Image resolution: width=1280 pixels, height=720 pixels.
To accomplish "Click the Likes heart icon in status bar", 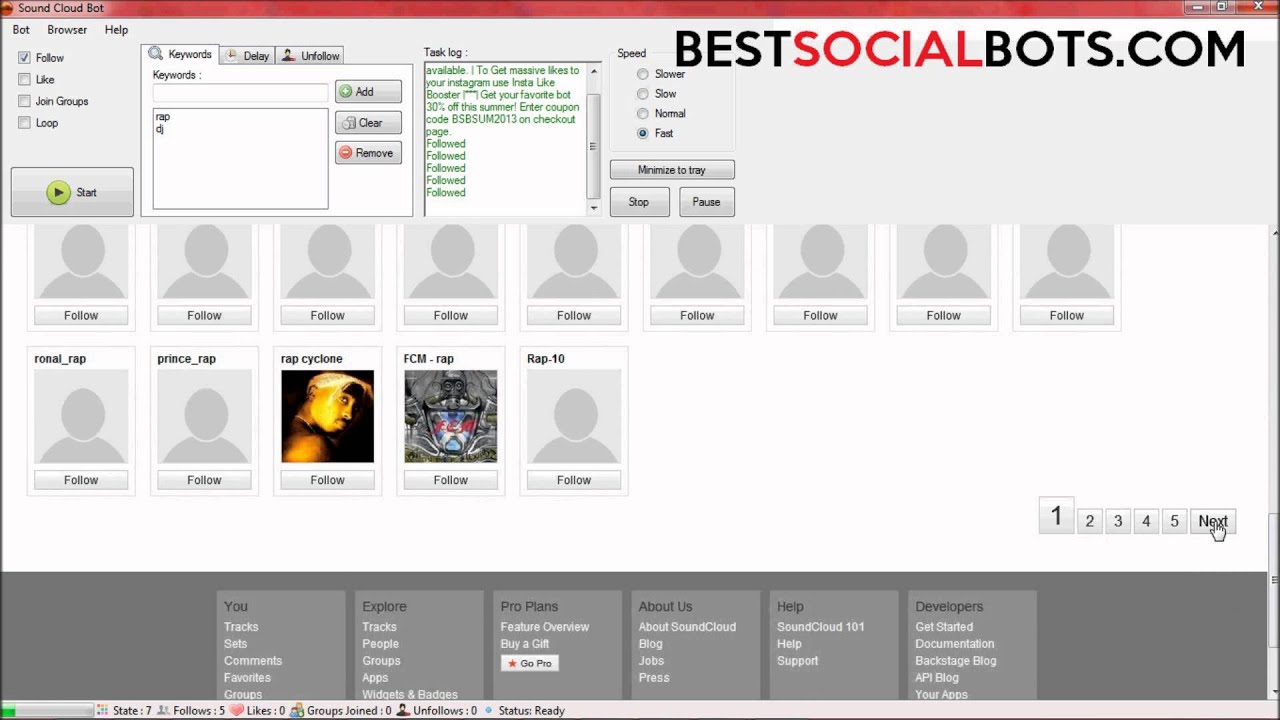I will coord(237,711).
